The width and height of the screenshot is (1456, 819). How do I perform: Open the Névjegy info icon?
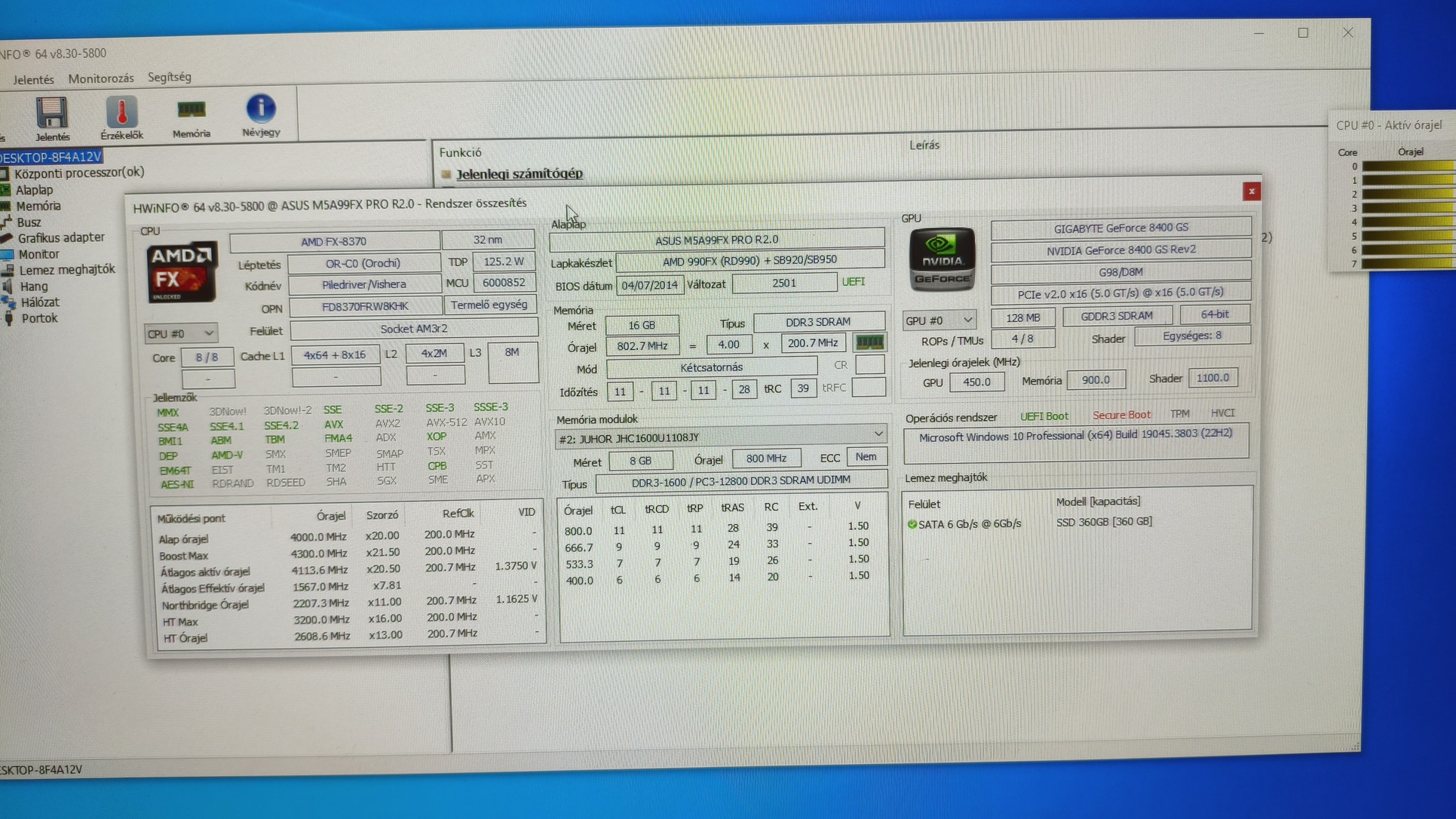pos(261,109)
